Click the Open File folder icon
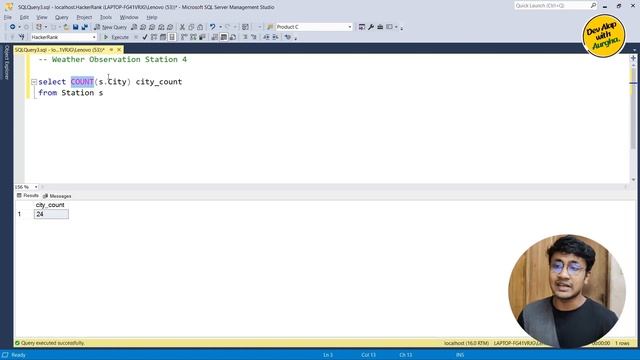Image resolution: width=640 pixels, height=360 pixels. 66,27
